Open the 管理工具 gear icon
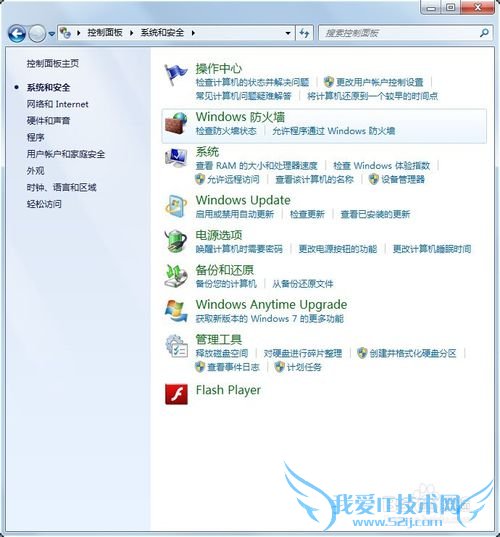 176,346
